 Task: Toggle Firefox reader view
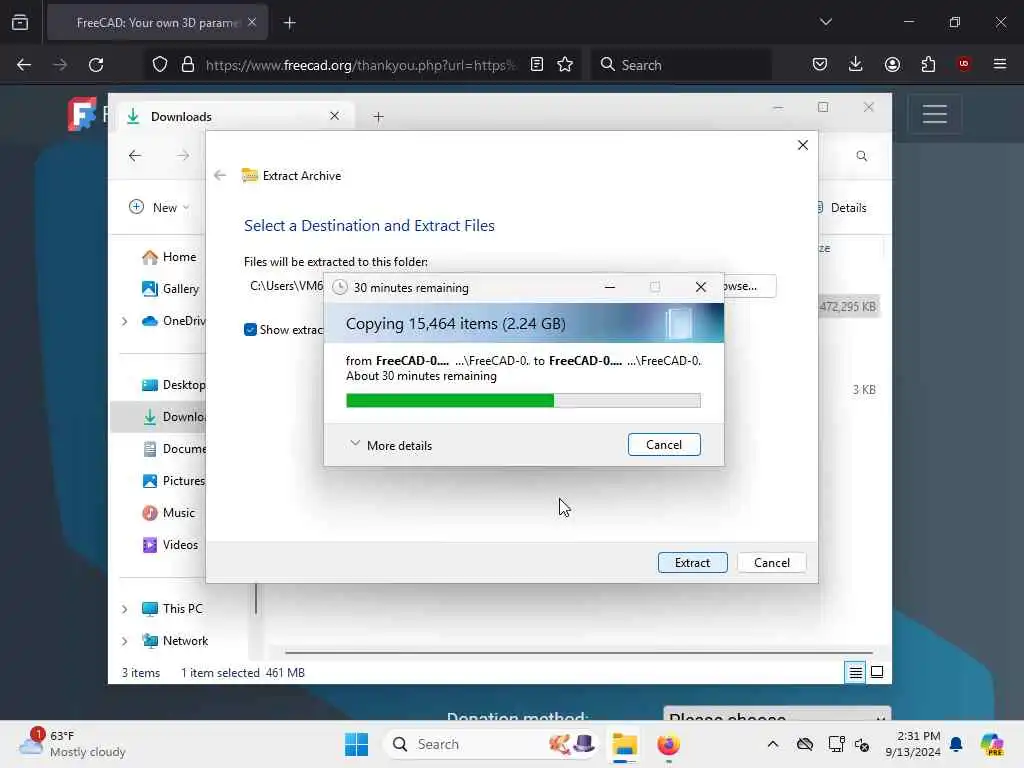[x=537, y=64]
